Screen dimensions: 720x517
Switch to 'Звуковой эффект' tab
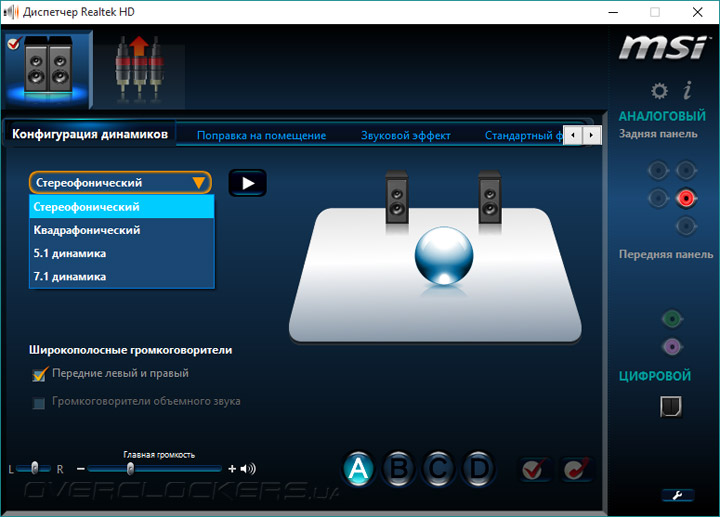(405, 135)
